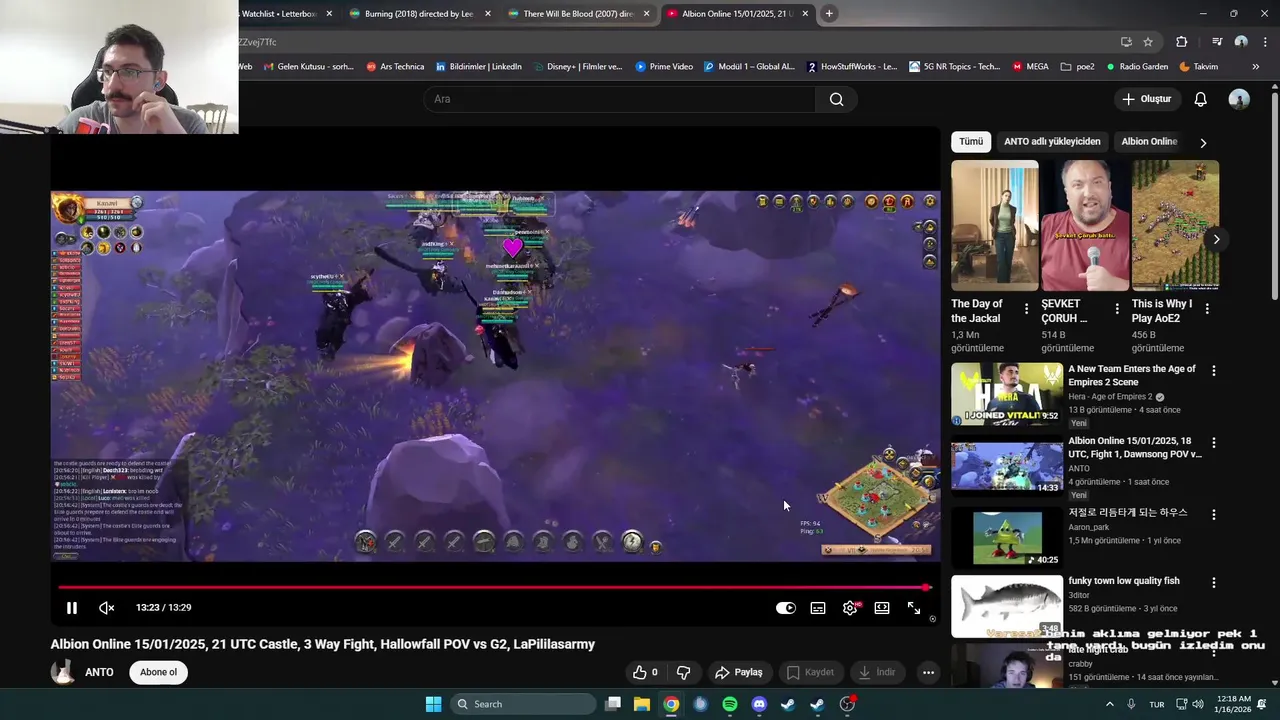This screenshot has height=720, width=1280.
Task: Open Spotify from the taskbar
Action: point(730,704)
